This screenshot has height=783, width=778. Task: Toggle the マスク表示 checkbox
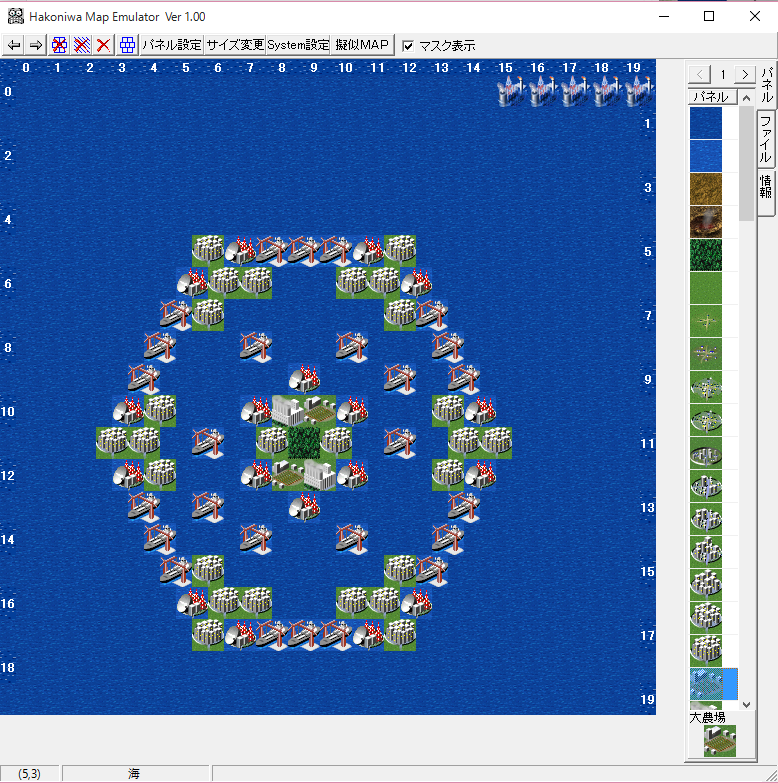(408, 46)
